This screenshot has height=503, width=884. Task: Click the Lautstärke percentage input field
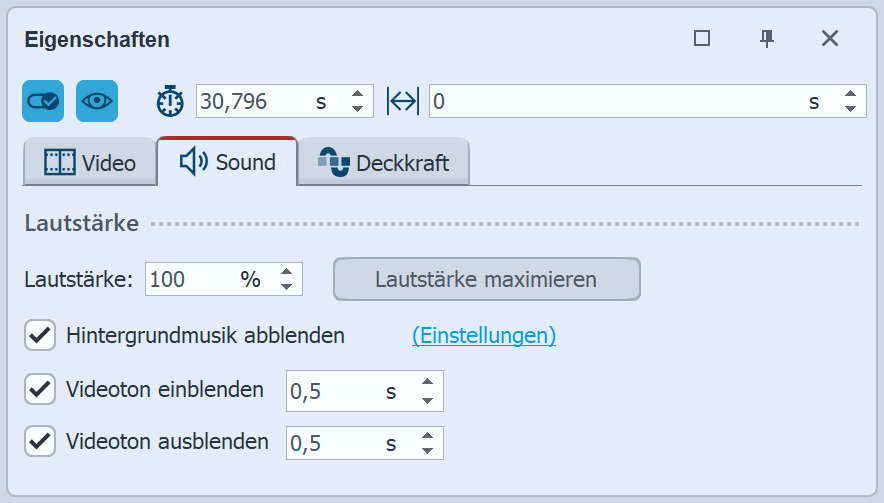(x=190, y=280)
